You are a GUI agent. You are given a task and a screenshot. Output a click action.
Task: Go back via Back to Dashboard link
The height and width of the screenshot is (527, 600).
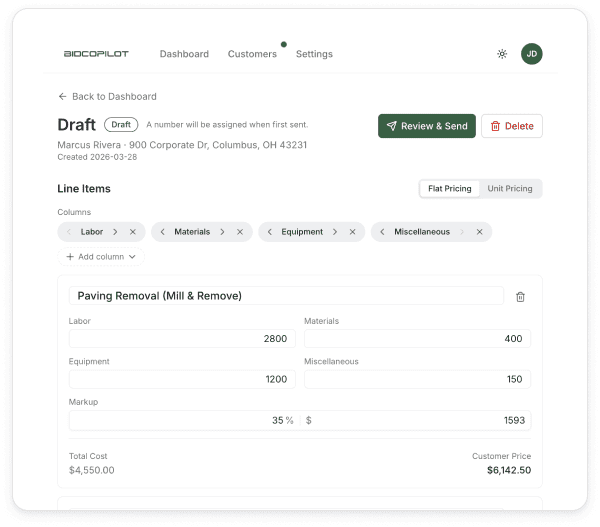pos(107,96)
